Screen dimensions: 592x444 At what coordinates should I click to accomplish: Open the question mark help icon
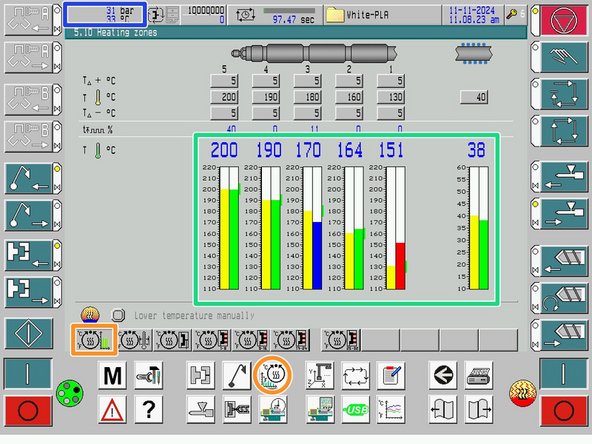(149, 410)
